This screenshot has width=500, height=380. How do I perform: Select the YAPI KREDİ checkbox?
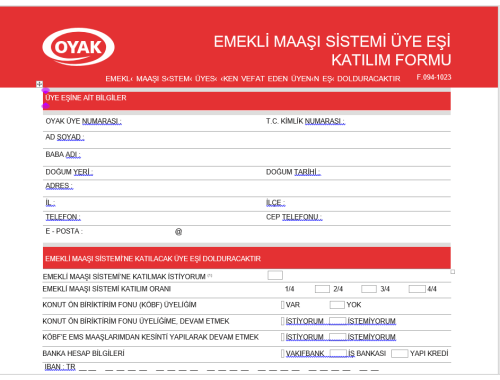point(399,353)
